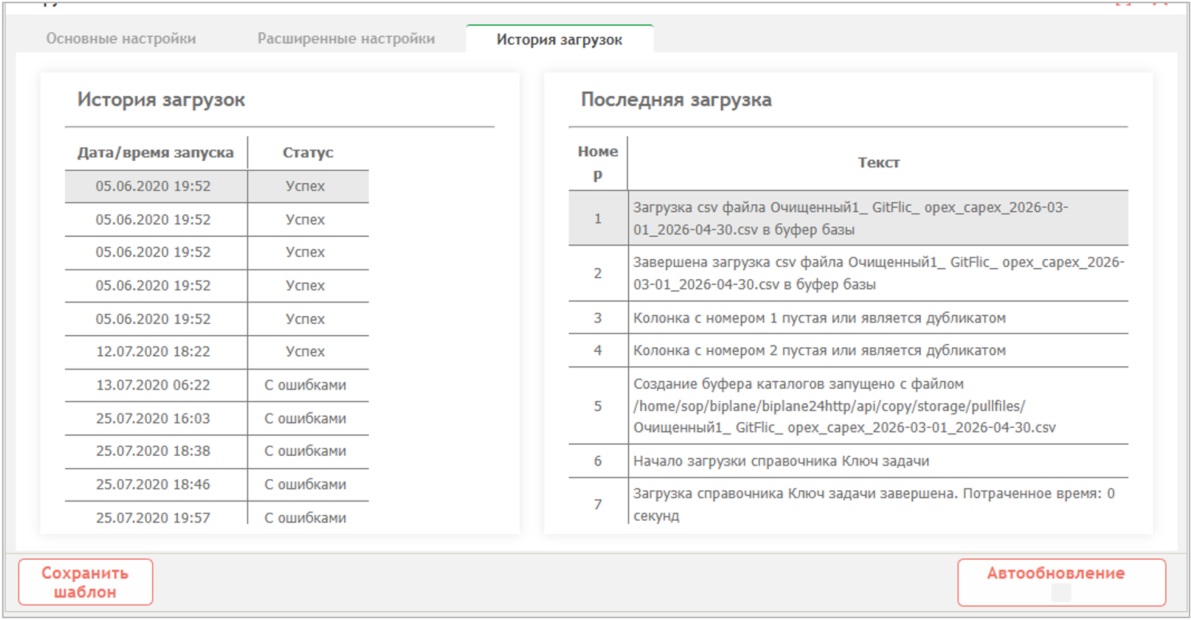The image size is (1191, 620).
Task: Select the 25.07.2020 16:03 history row
Action: (216, 419)
